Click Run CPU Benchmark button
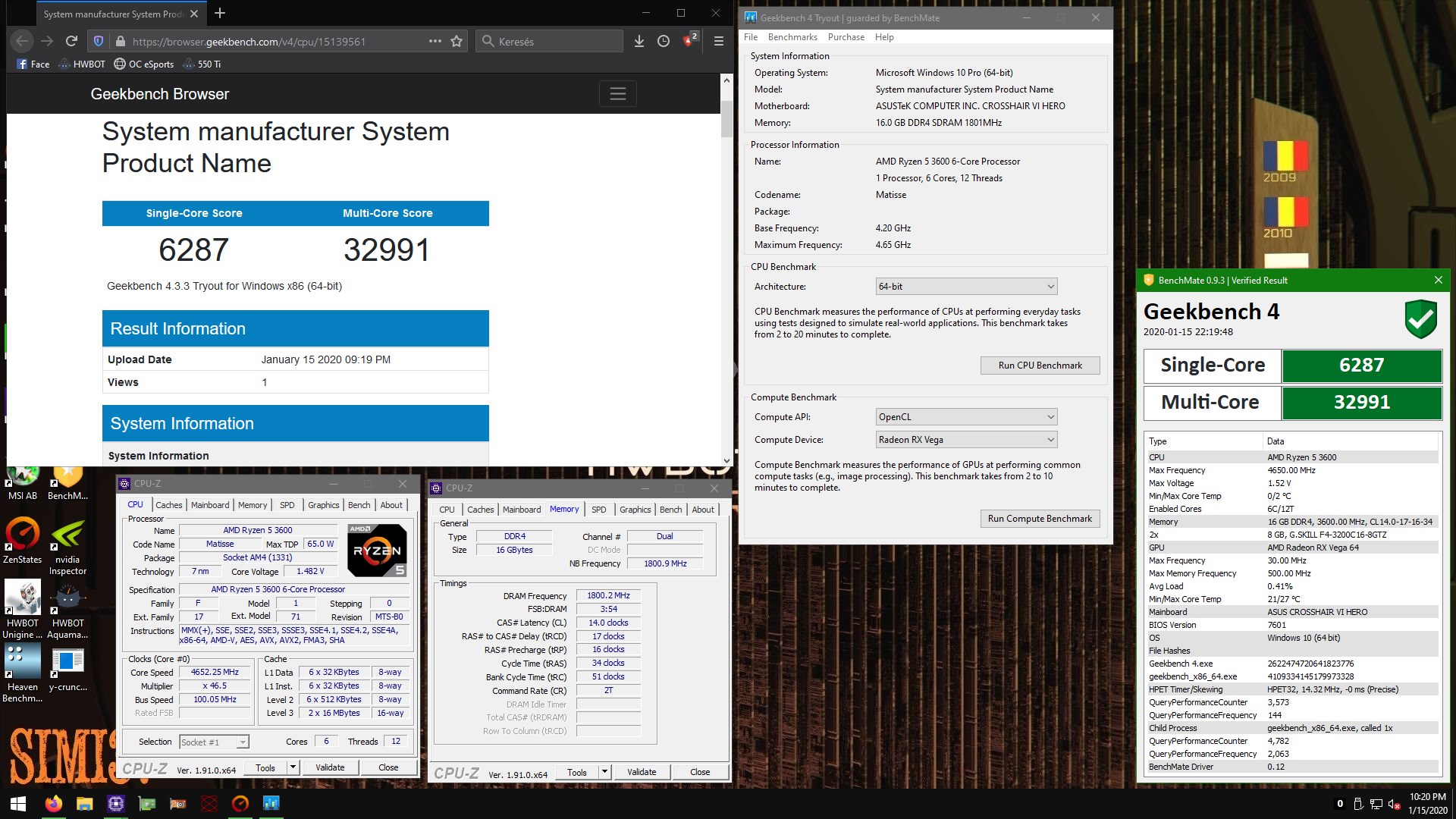Image resolution: width=1456 pixels, height=819 pixels. coord(1040,365)
